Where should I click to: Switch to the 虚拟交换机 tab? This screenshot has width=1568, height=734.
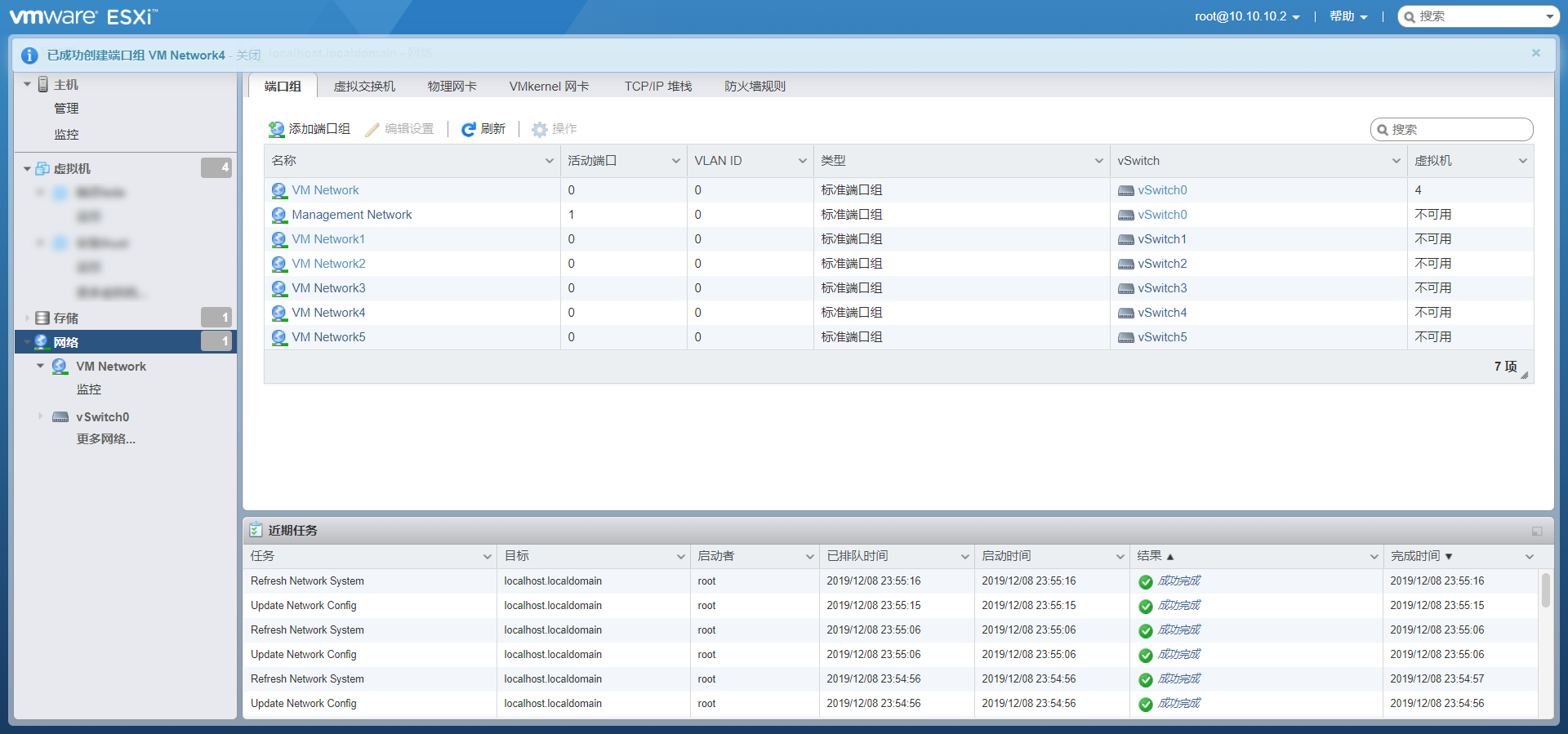pos(364,86)
